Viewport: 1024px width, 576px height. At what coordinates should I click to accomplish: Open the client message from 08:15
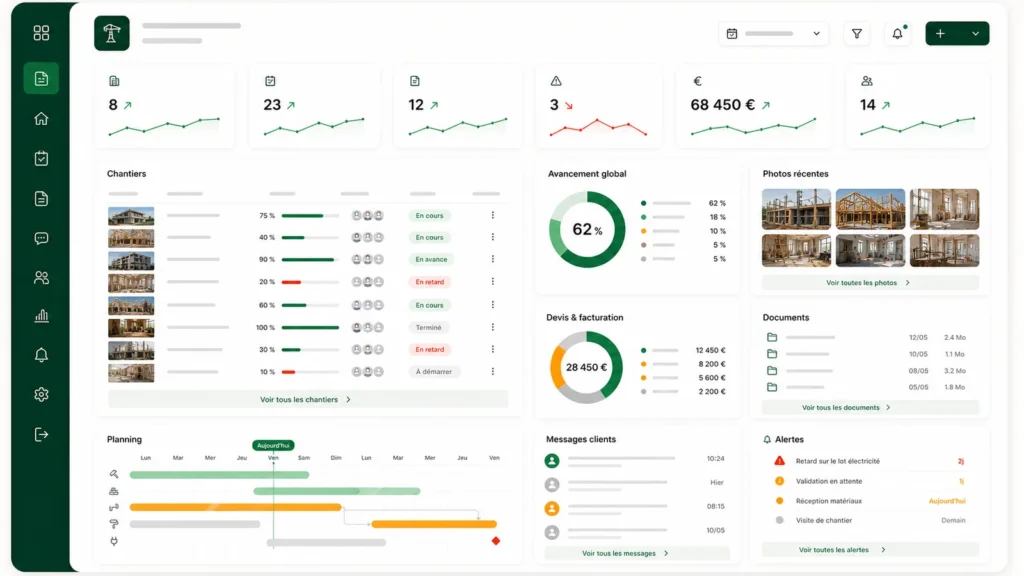coord(635,508)
